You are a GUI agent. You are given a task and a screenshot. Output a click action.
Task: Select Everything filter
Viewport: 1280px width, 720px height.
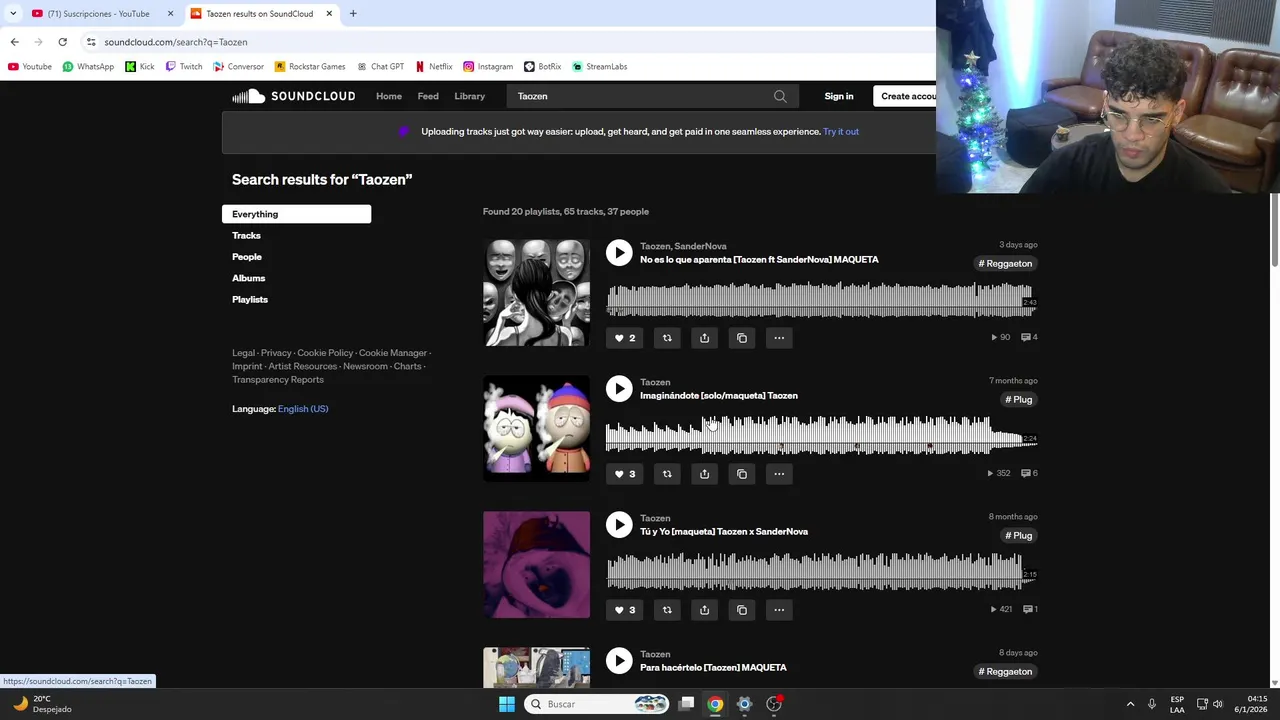[296, 214]
